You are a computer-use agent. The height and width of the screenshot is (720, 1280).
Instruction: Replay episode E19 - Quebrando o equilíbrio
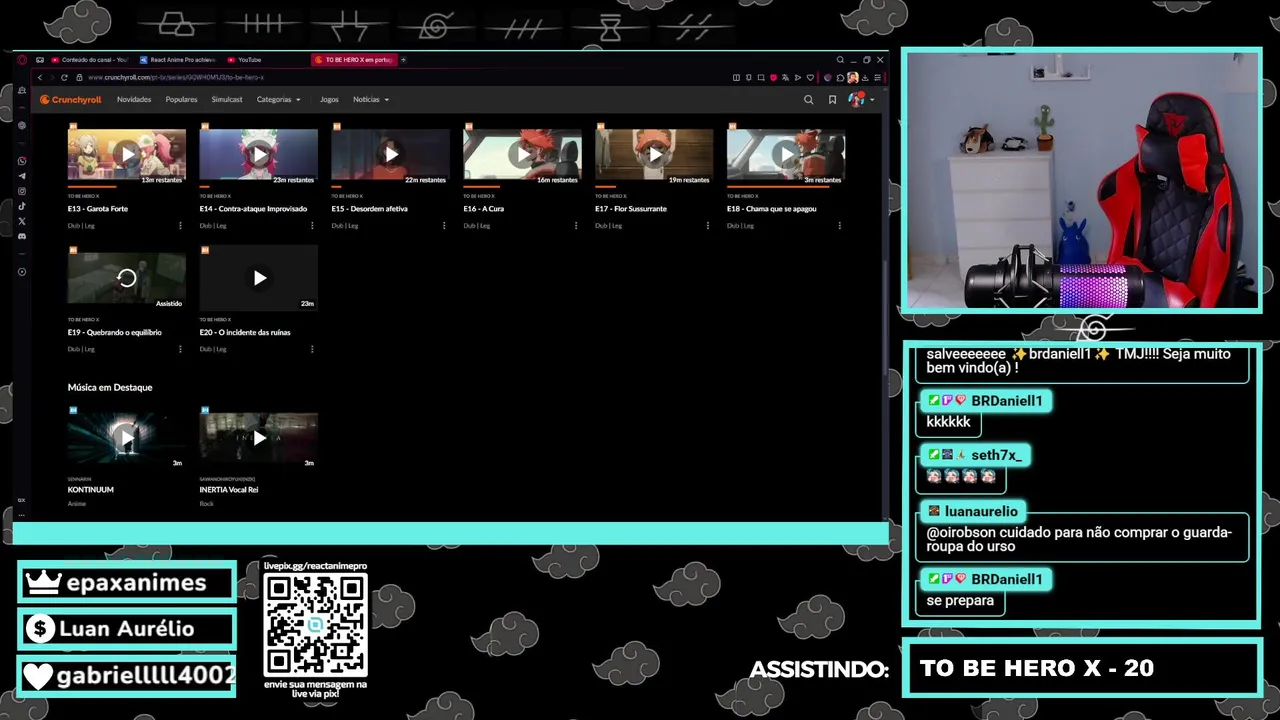[x=127, y=278]
